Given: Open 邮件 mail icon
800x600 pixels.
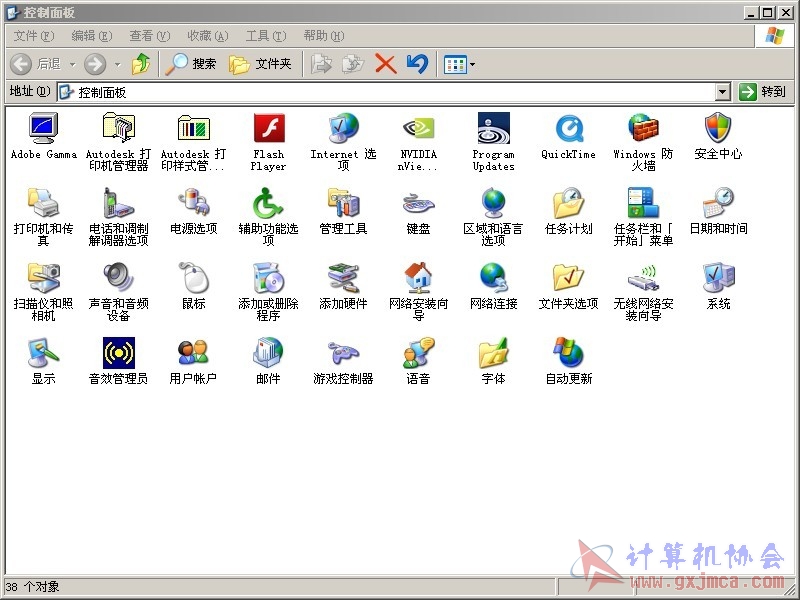Looking at the screenshot, I should tap(268, 353).
